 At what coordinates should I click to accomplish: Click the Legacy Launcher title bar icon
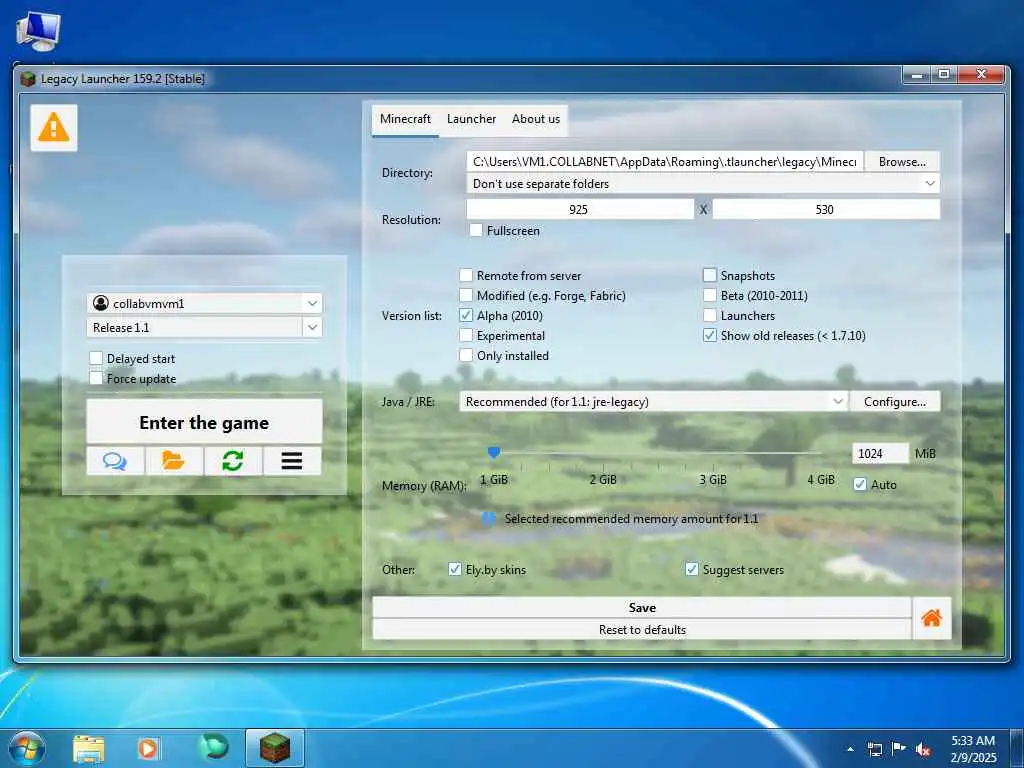(x=27, y=79)
